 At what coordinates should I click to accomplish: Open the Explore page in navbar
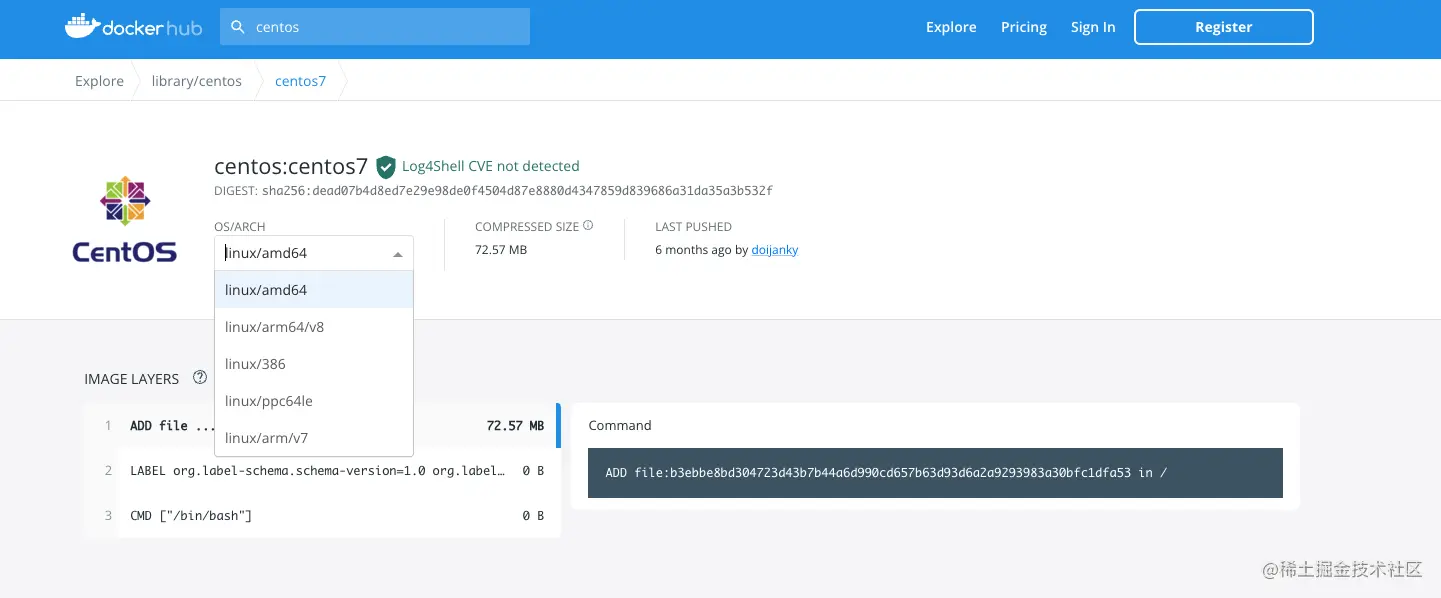coord(951,27)
